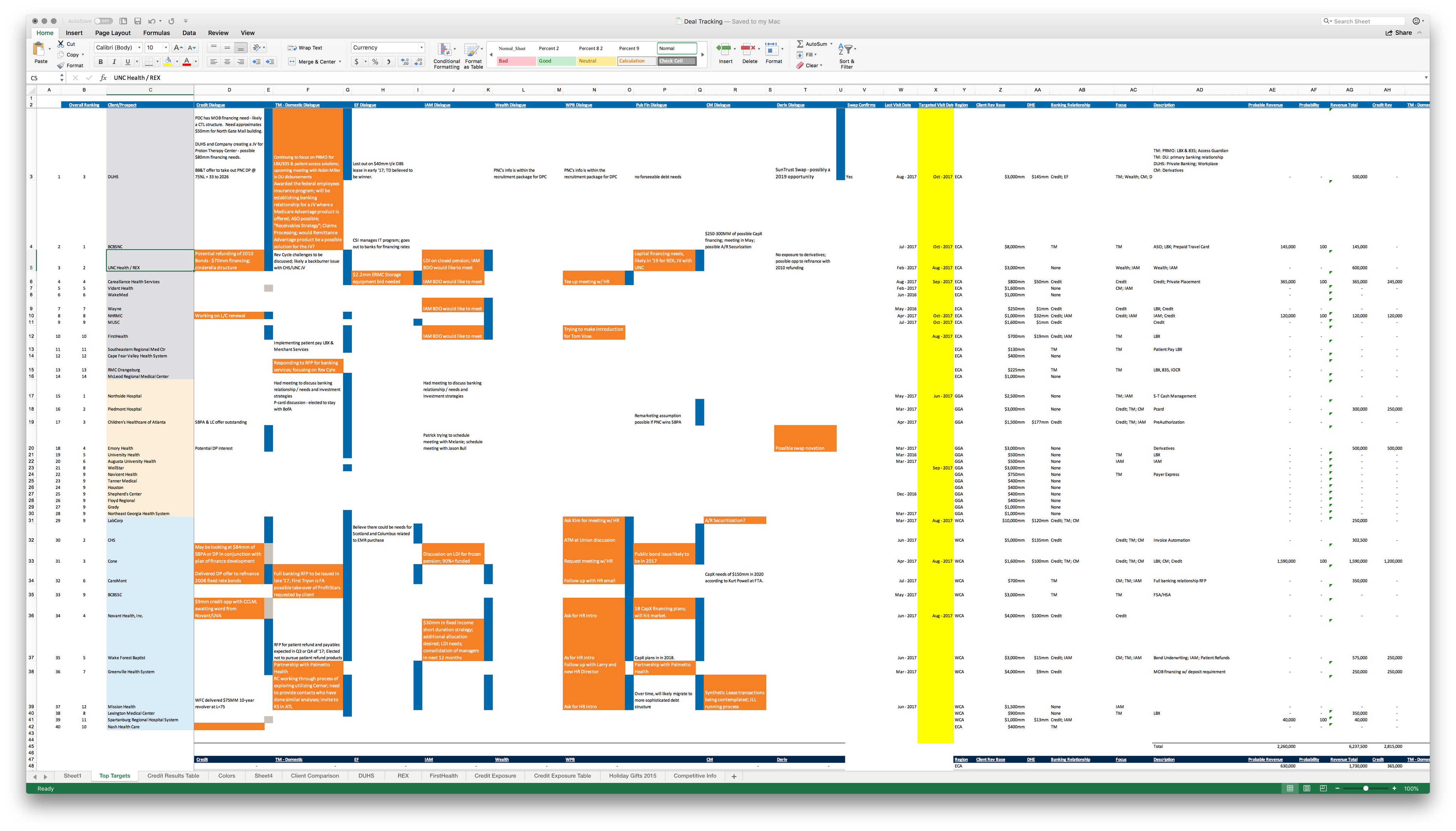Click the Format Painter brush icon
The width and height of the screenshot is (1456, 831).
click(60, 66)
